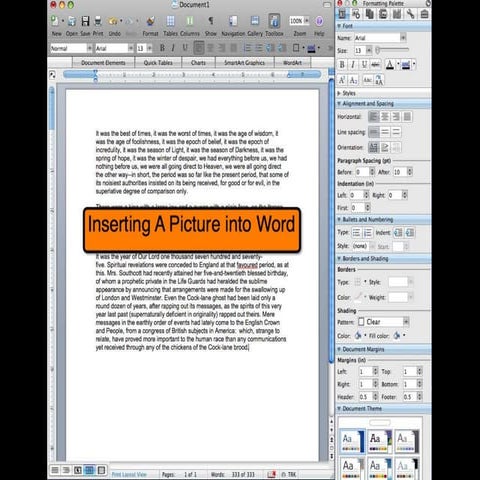
Task: Select center Horizontal alignment in the palette
Action: 385,117
